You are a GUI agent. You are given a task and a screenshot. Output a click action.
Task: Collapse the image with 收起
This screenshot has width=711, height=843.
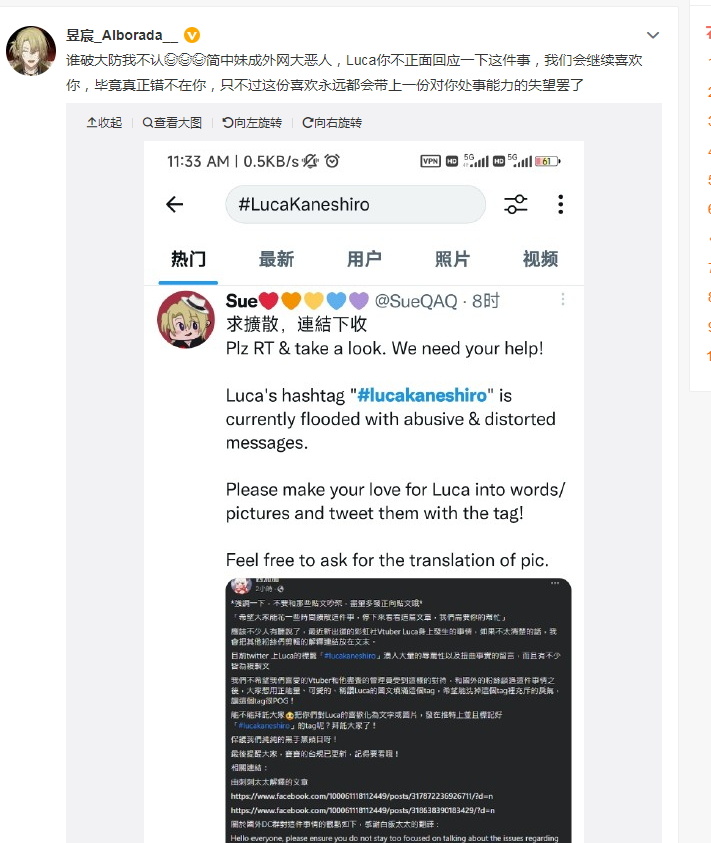click(104, 123)
